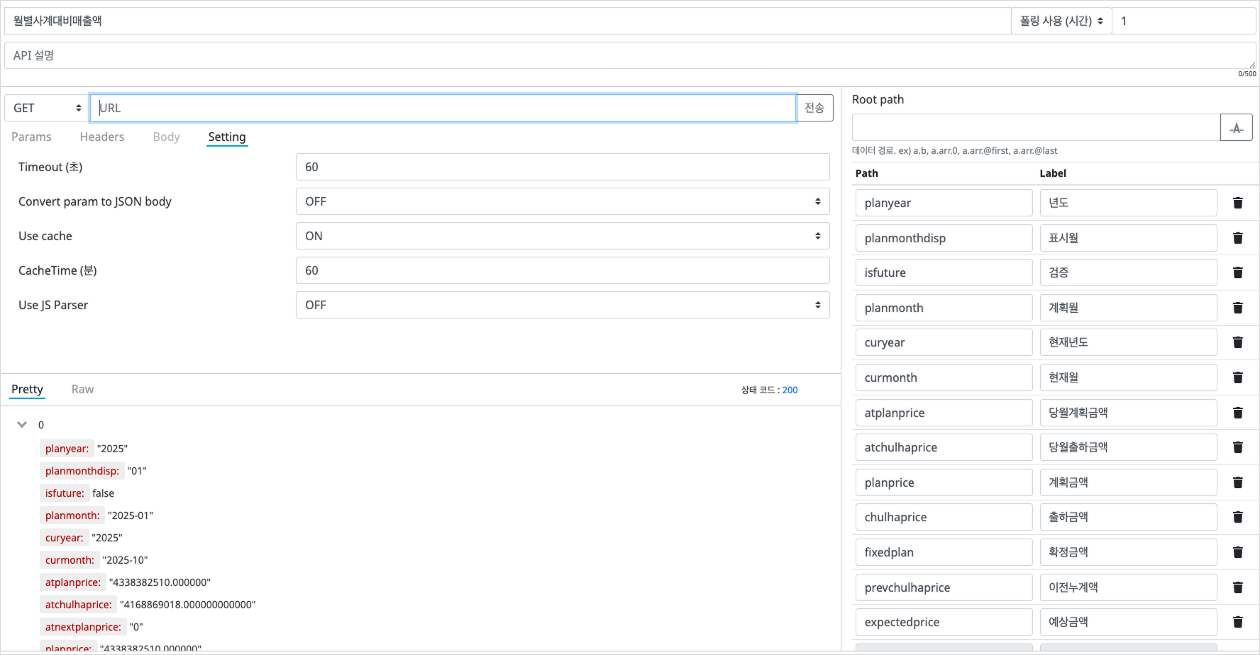Viewport: 1260px width, 655px height.
Task: Delete the atplanprice row
Action: click(1237, 412)
